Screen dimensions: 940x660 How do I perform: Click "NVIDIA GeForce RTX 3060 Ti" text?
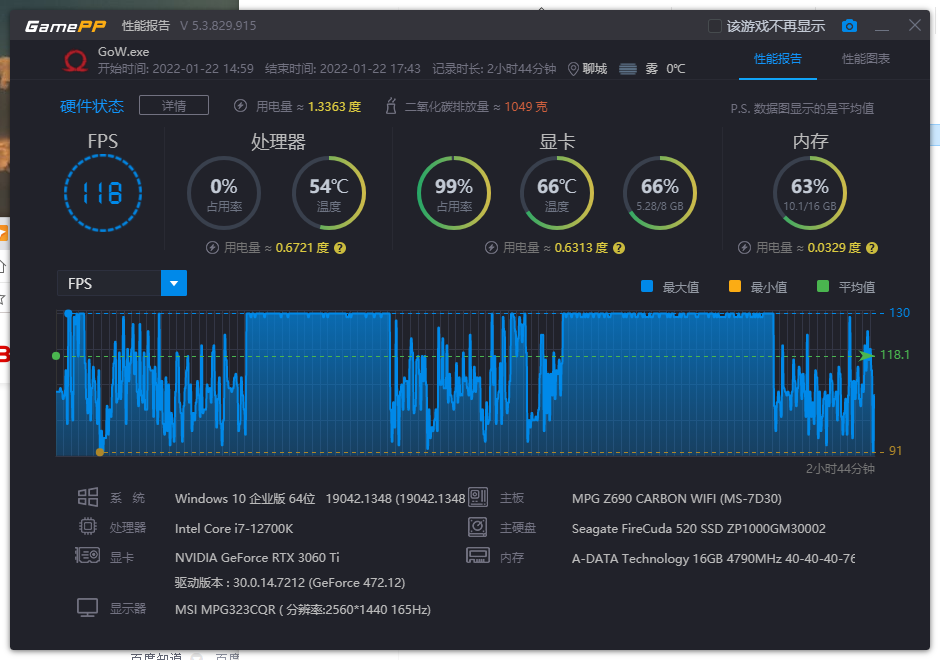click(257, 557)
